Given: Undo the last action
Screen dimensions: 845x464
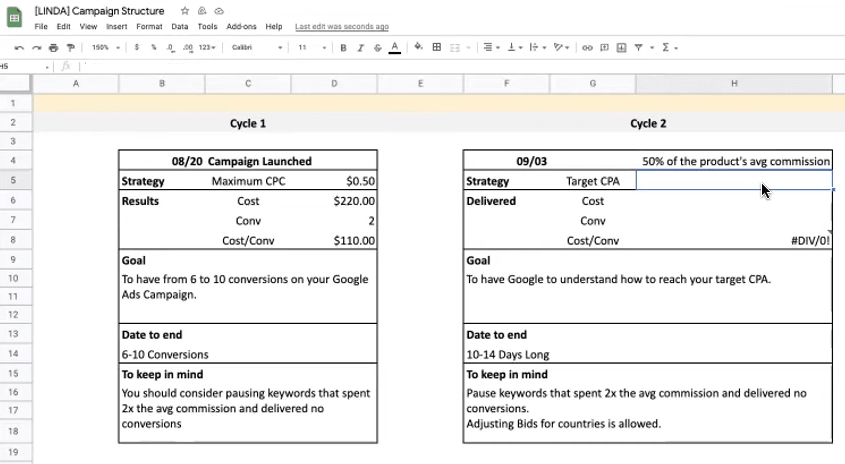Looking at the screenshot, I should tap(19, 48).
